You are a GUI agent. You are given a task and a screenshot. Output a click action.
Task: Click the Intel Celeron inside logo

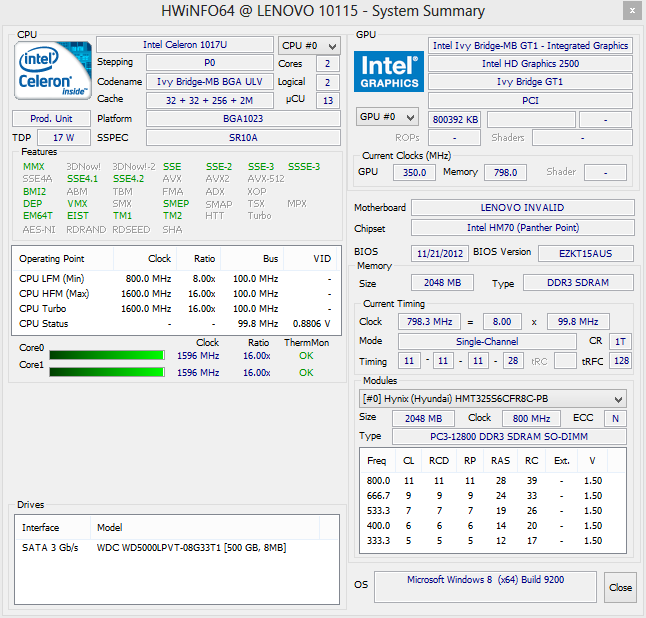tap(52, 73)
